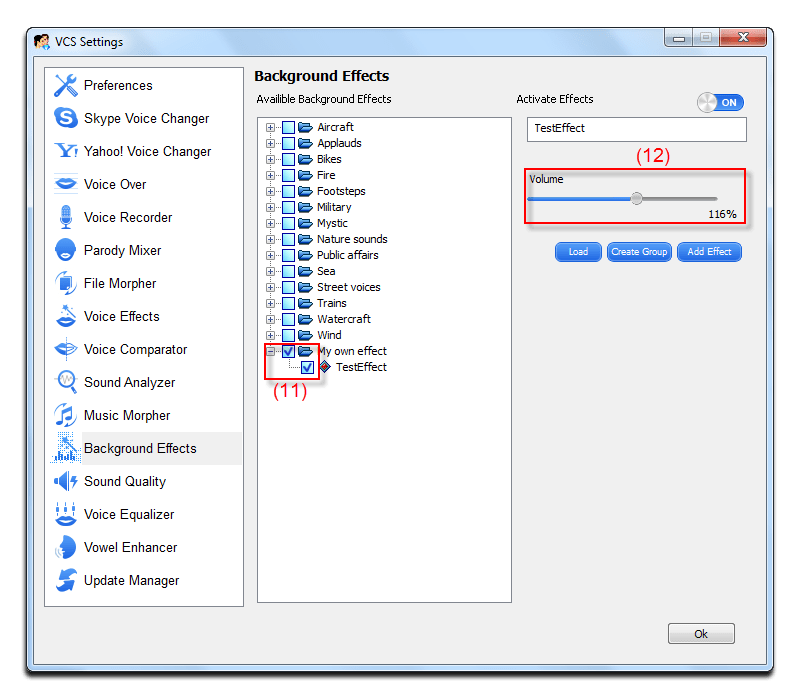Image resolution: width=800 pixels, height=700 pixels.
Task: Check the Aircraft checkbox
Action: click(290, 127)
